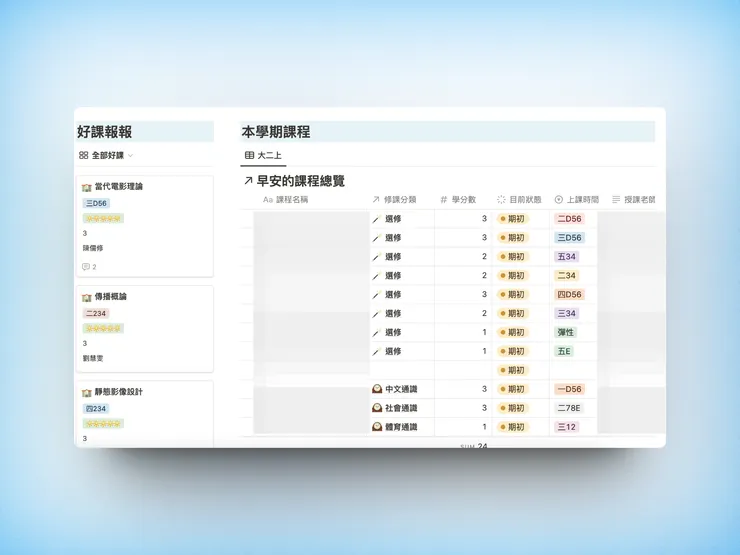Click the pen icon in the 二D56 row
This screenshot has height=555, width=740.
[377, 219]
